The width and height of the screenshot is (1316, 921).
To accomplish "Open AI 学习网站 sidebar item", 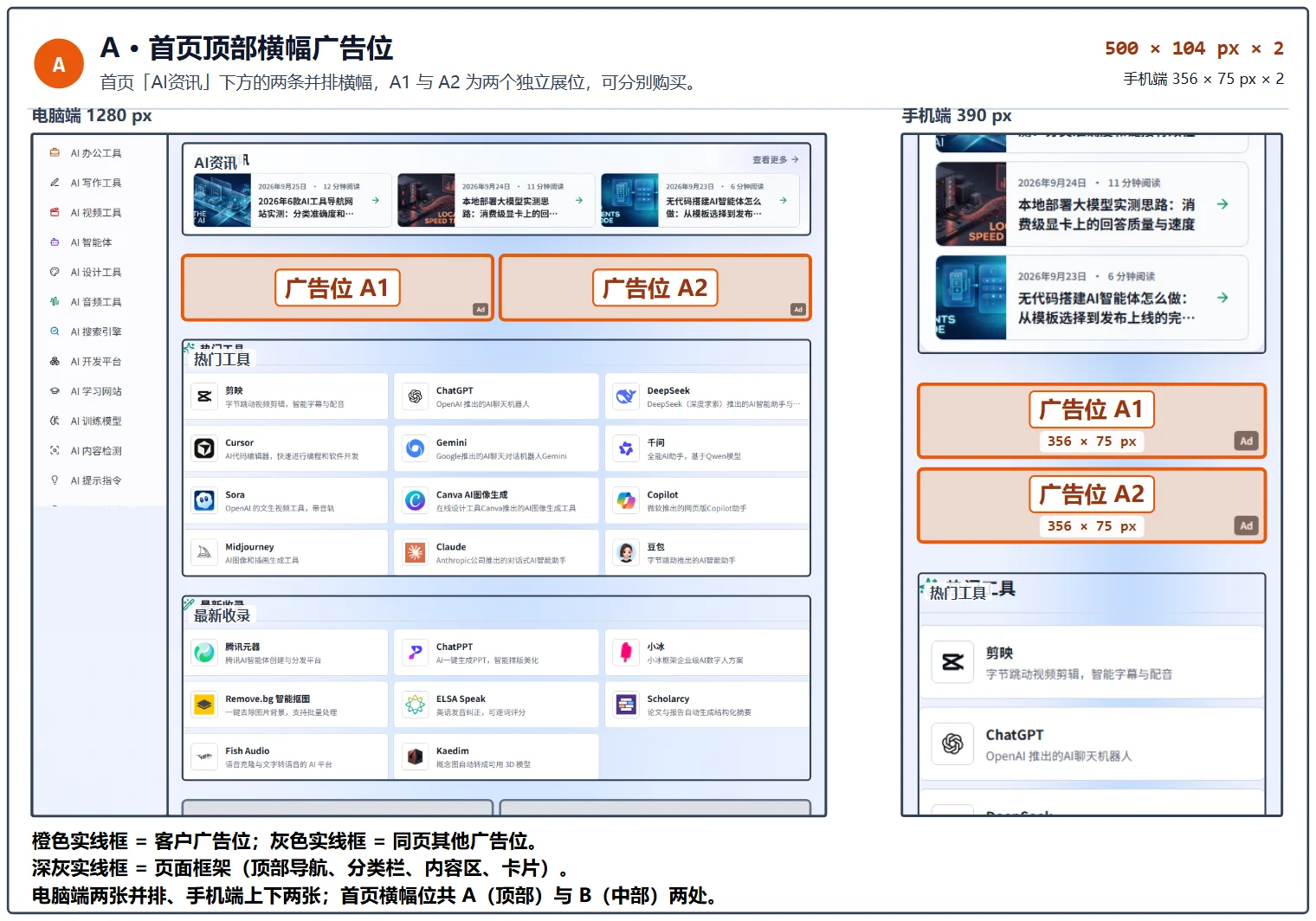I will 86,391.
